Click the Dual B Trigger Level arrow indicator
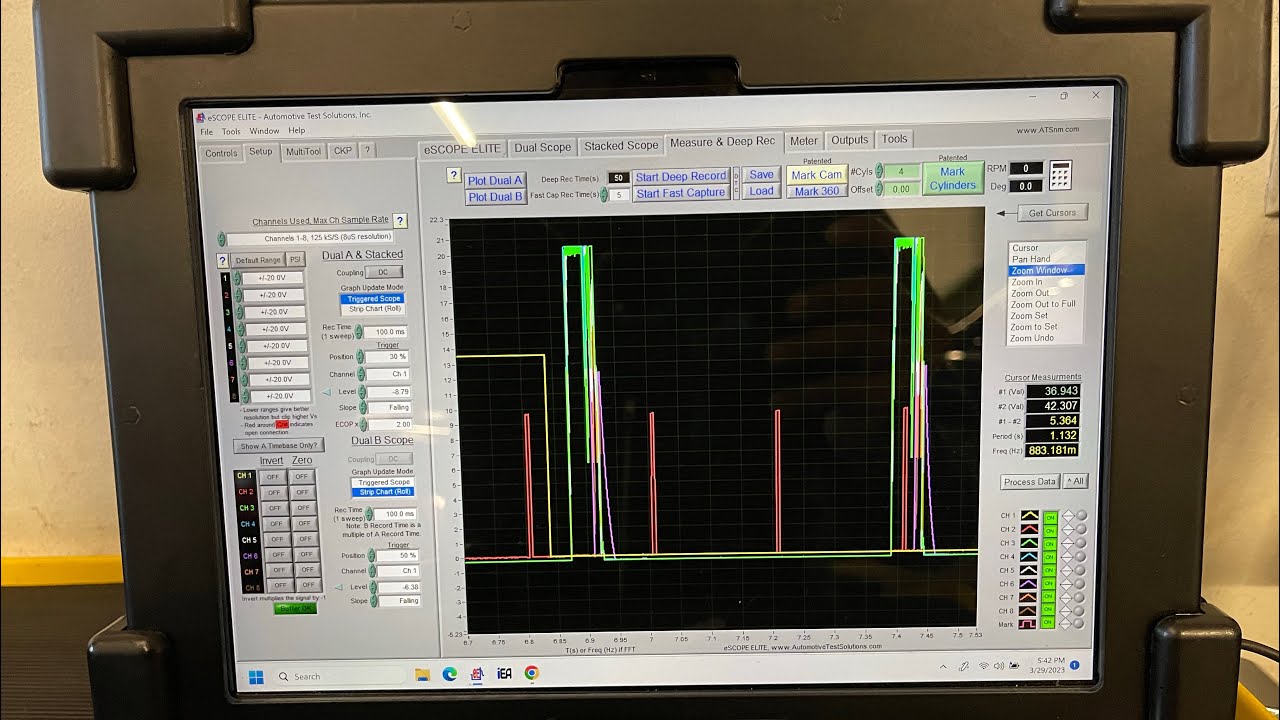The height and width of the screenshot is (720, 1280). pyautogui.click(x=338, y=587)
